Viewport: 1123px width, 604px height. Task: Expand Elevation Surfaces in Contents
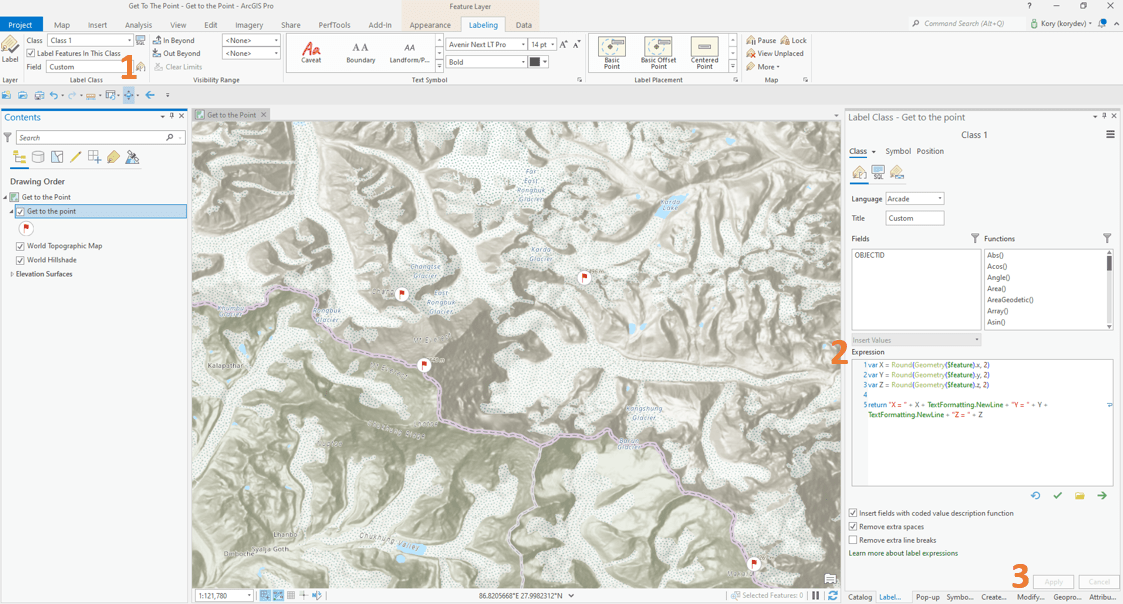(11, 274)
